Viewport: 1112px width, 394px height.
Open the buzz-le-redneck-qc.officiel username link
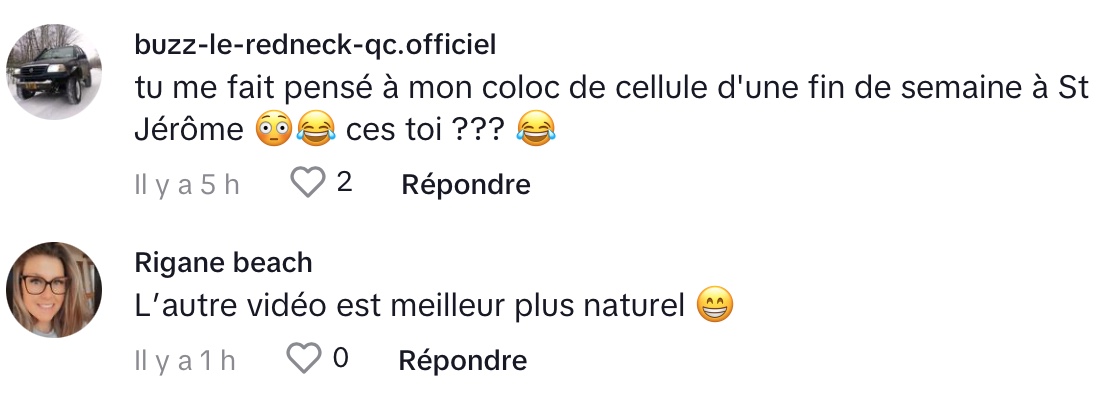coord(316,45)
